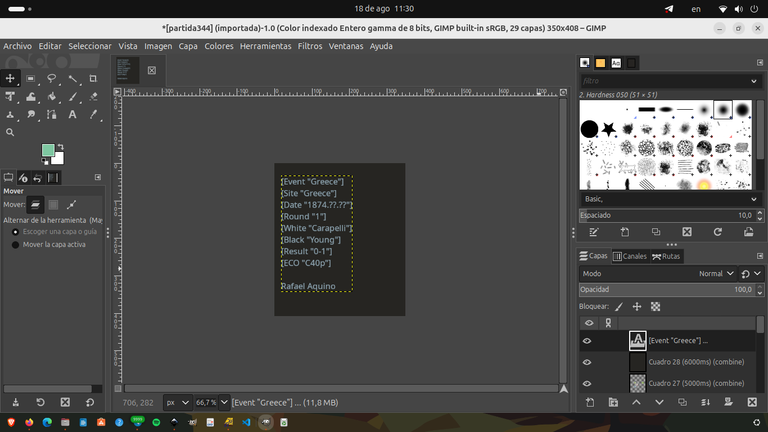Screen dimensions: 768x432
Task: Switch to the Patterns dock tab
Action: [600, 63]
